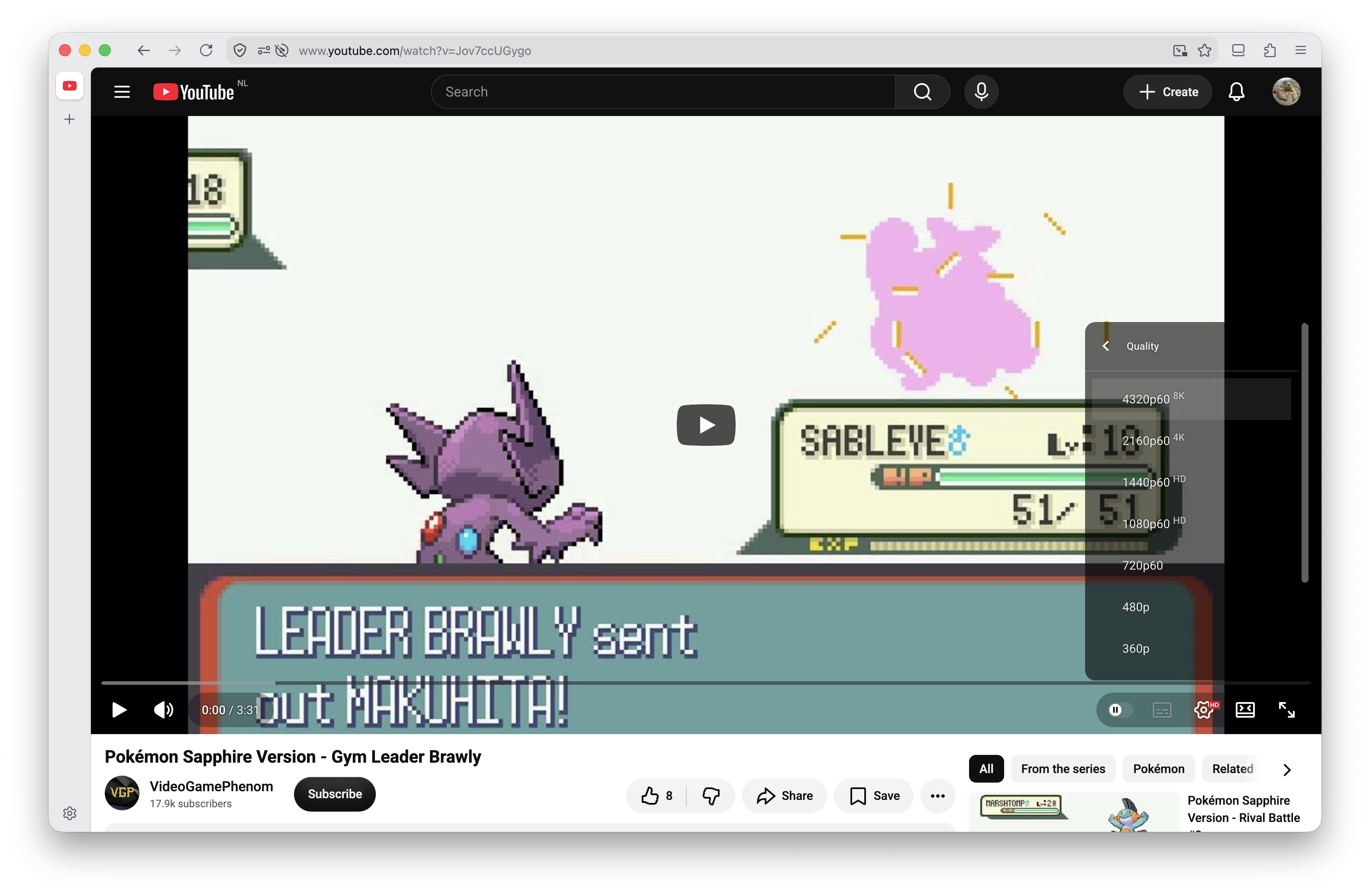Open picture-in-picture from address bar
1370x896 pixels.
click(1180, 51)
